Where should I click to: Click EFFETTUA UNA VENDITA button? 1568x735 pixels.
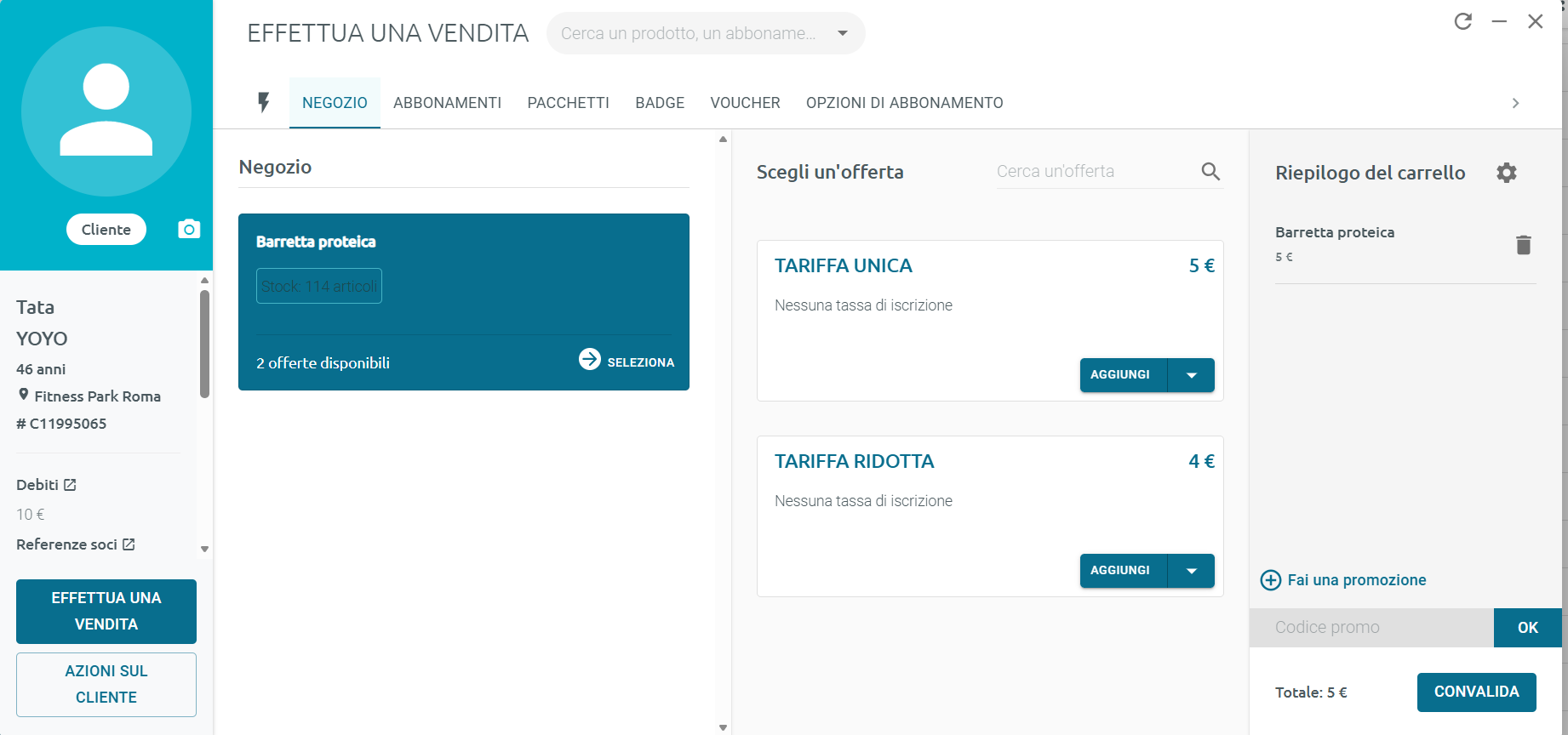pos(106,612)
